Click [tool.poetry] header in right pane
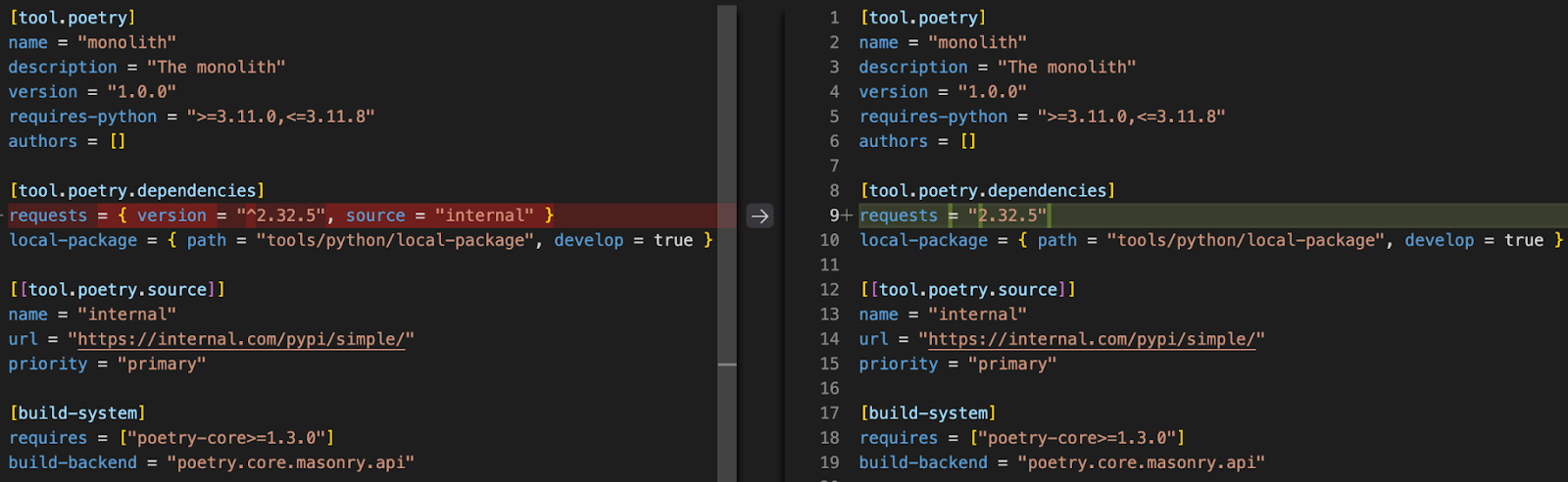 tap(923, 18)
